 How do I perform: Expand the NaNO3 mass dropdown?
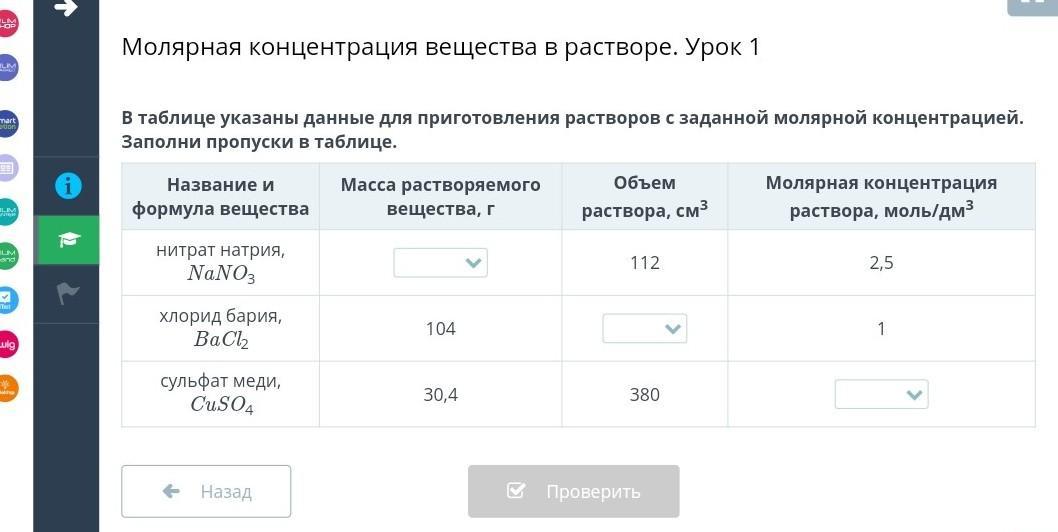[441, 263]
